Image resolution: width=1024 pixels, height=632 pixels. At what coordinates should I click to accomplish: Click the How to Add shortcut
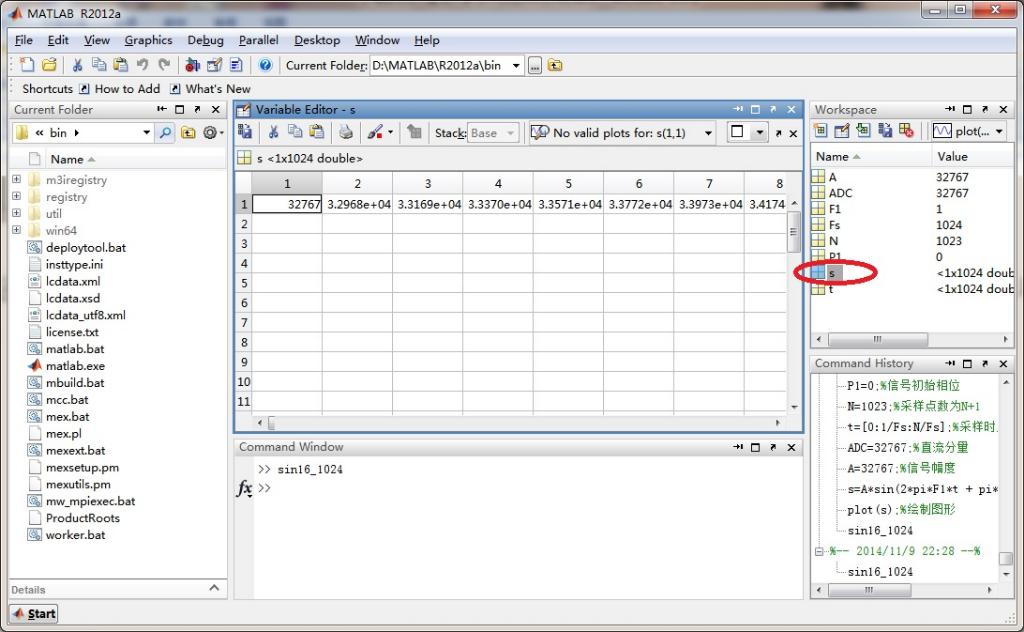pyautogui.click(x=120, y=89)
